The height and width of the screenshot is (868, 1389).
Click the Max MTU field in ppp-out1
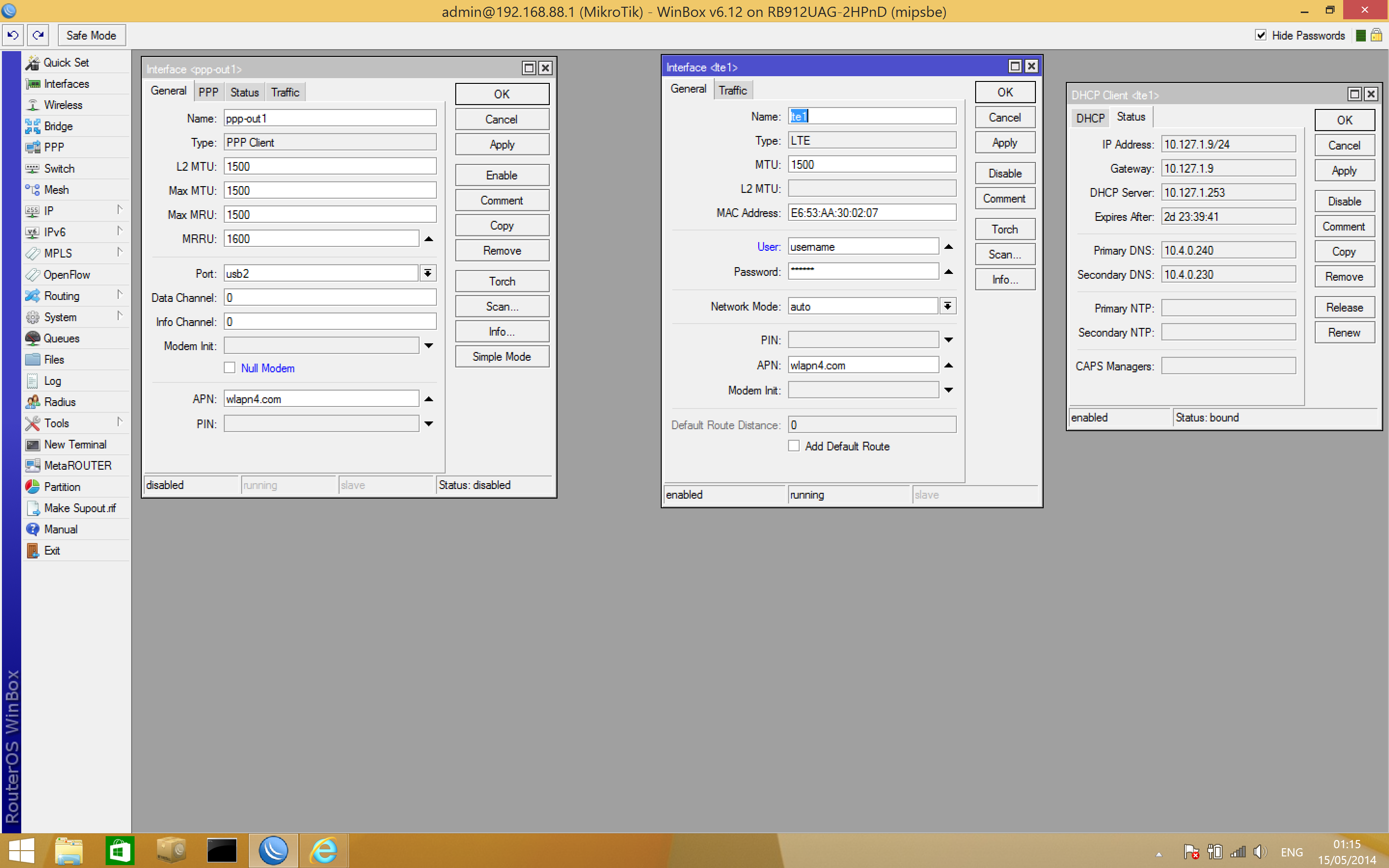coord(330,190)
